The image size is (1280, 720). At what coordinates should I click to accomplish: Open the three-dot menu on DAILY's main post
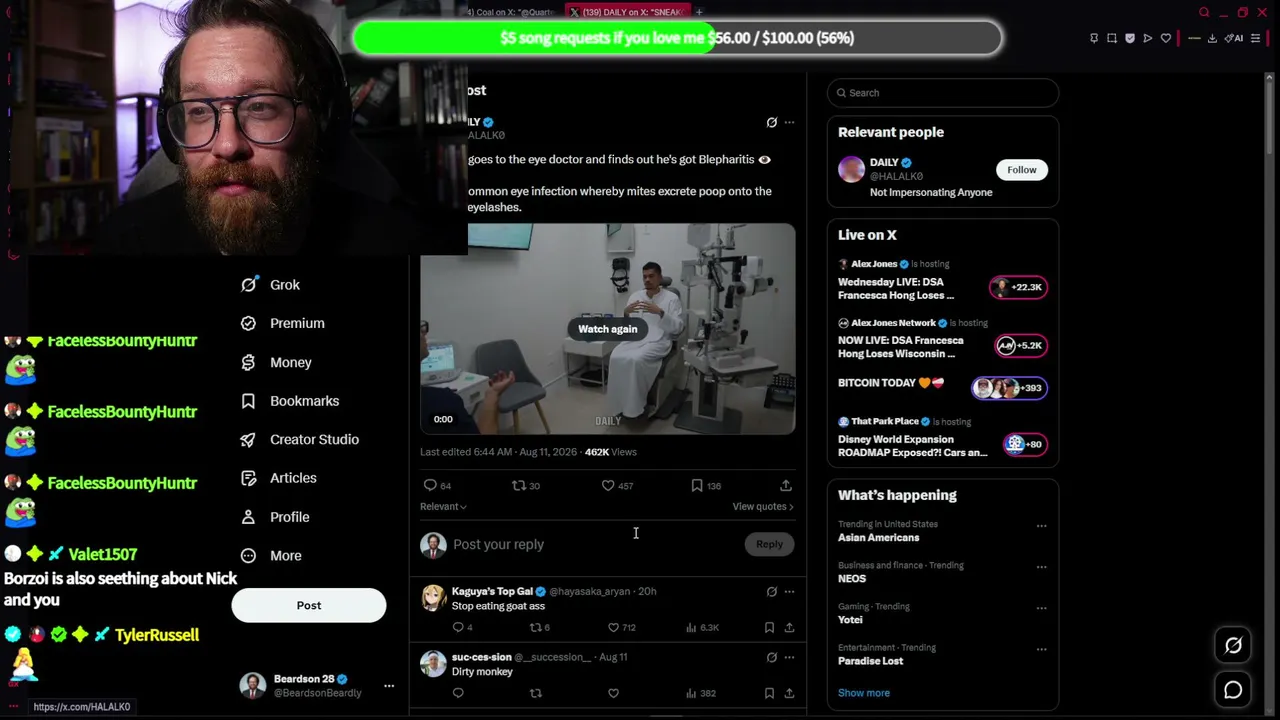pos(789,123)
